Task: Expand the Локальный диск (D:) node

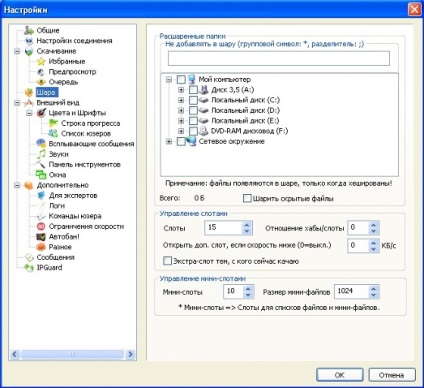Action: click(x=181, y=110)
